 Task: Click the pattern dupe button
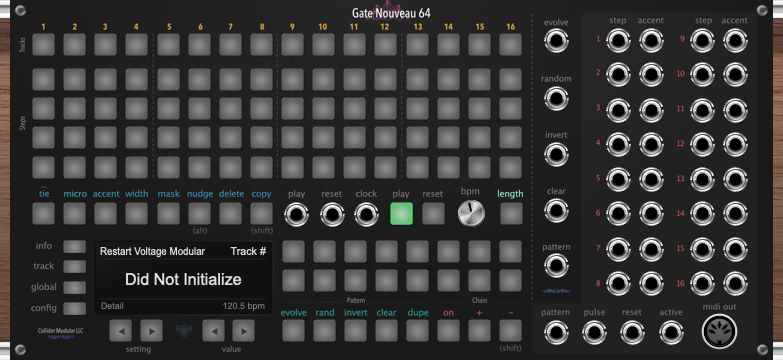tap(417, 331)
